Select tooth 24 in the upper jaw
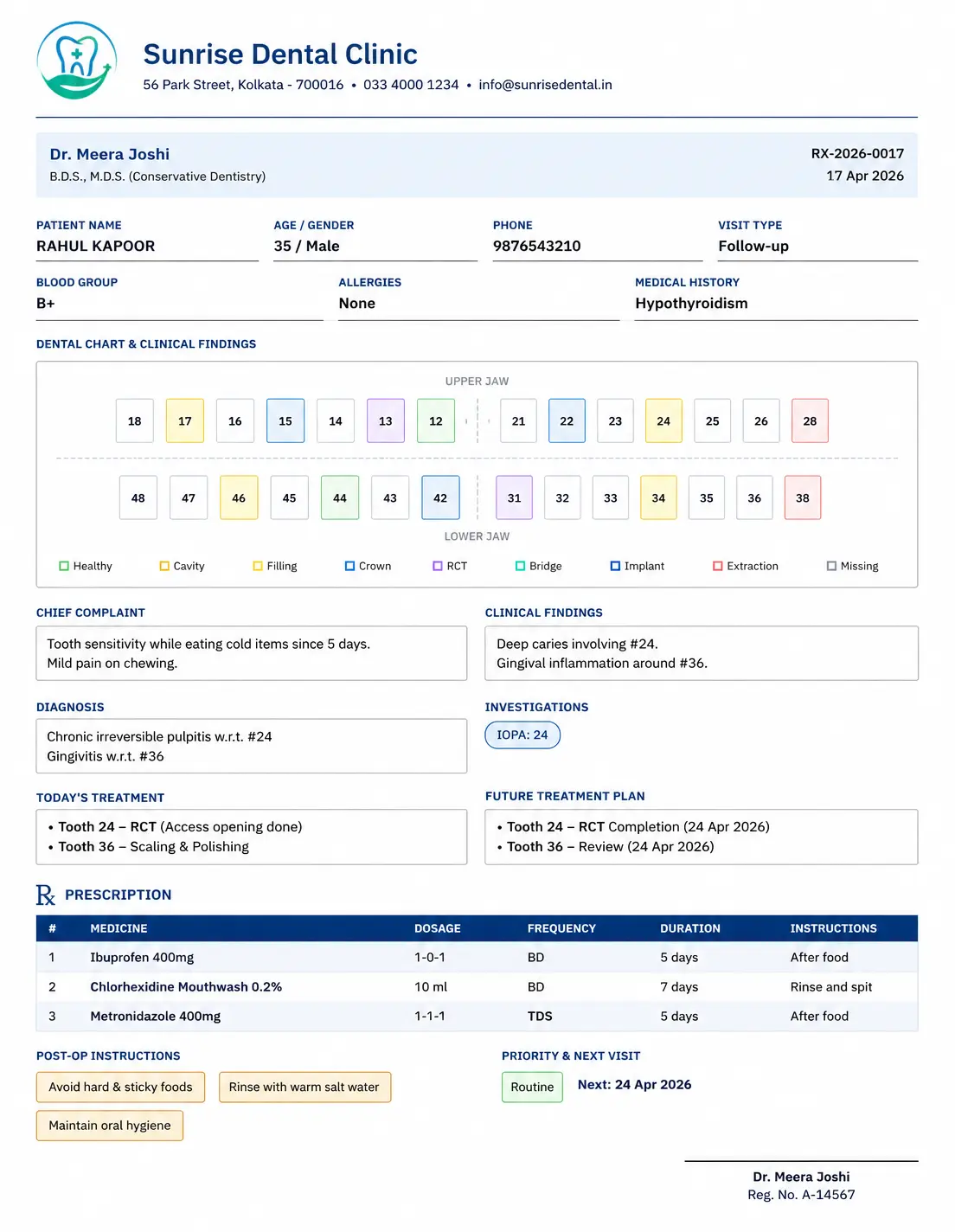This screenshot has width=955, height=1232. pos(663,420)
